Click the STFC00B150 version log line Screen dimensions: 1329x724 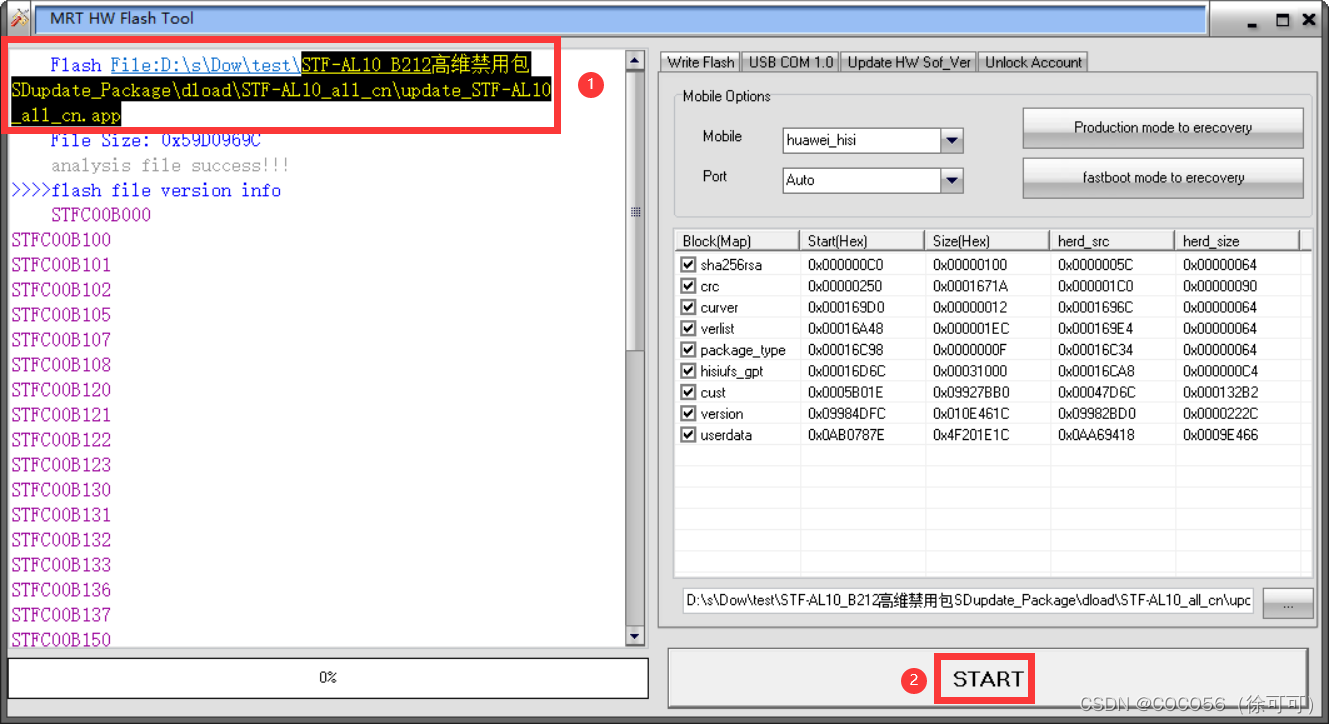[61, 640]
